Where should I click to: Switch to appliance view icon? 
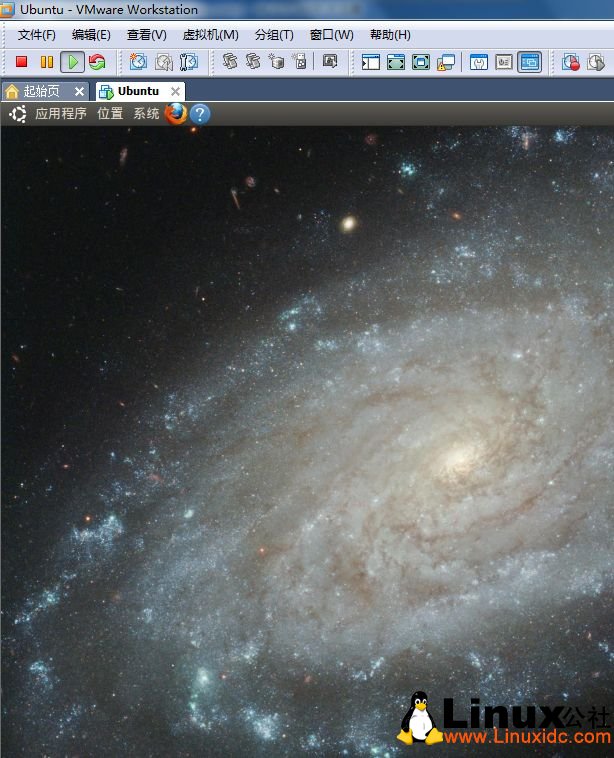tap(504, 62)
